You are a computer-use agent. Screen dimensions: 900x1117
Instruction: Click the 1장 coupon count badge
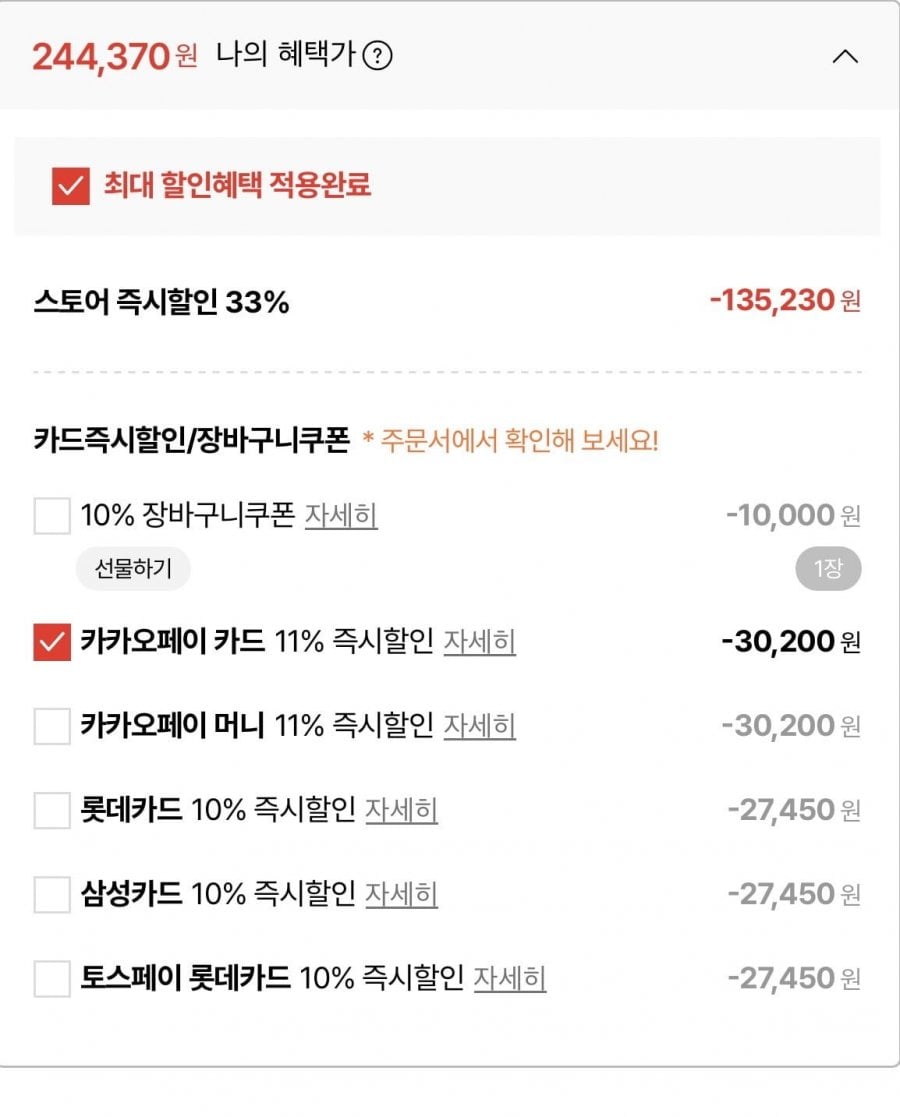pyautogui.click(x=828, y=570)
